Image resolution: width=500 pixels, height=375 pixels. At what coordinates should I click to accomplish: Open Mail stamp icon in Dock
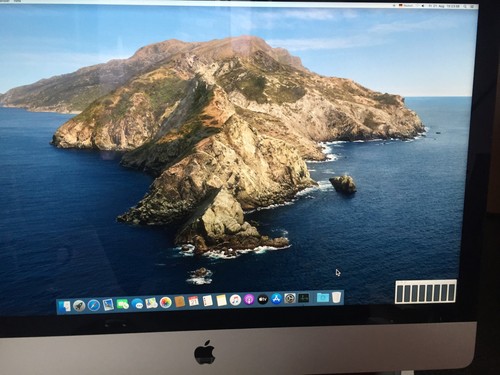108,304
